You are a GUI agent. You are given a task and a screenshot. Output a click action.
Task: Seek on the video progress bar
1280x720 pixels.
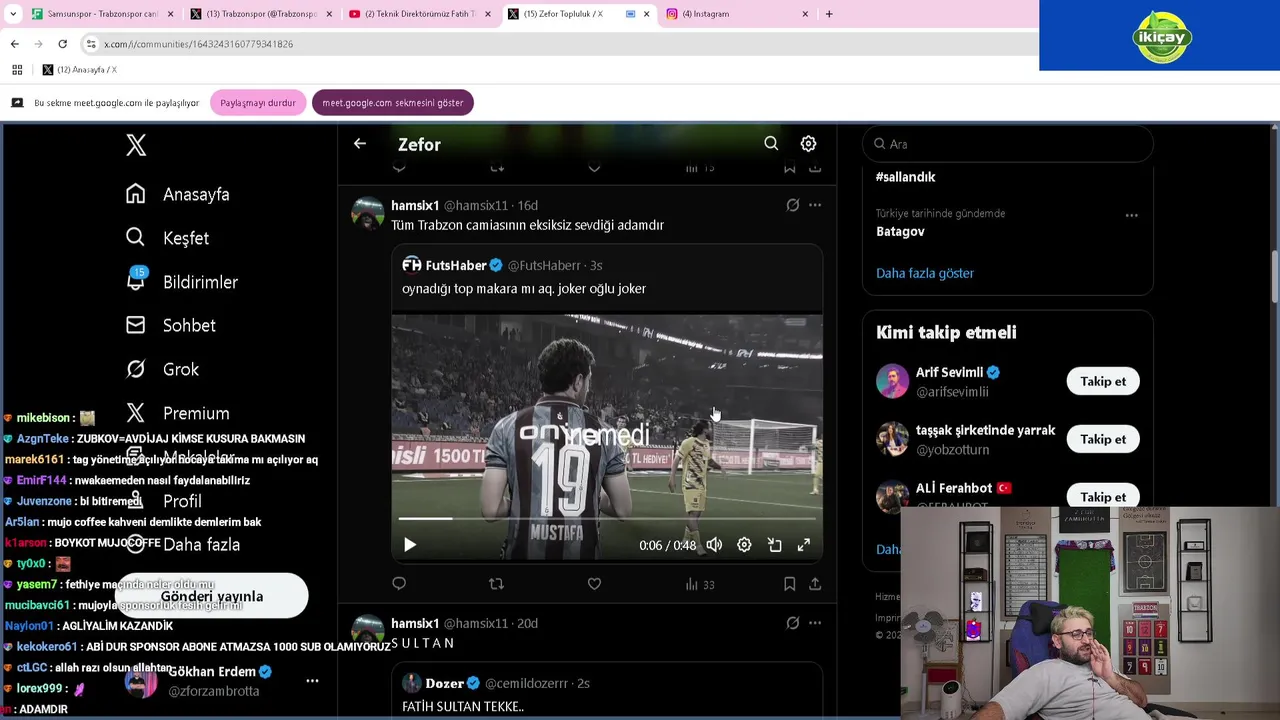(607, 519)
